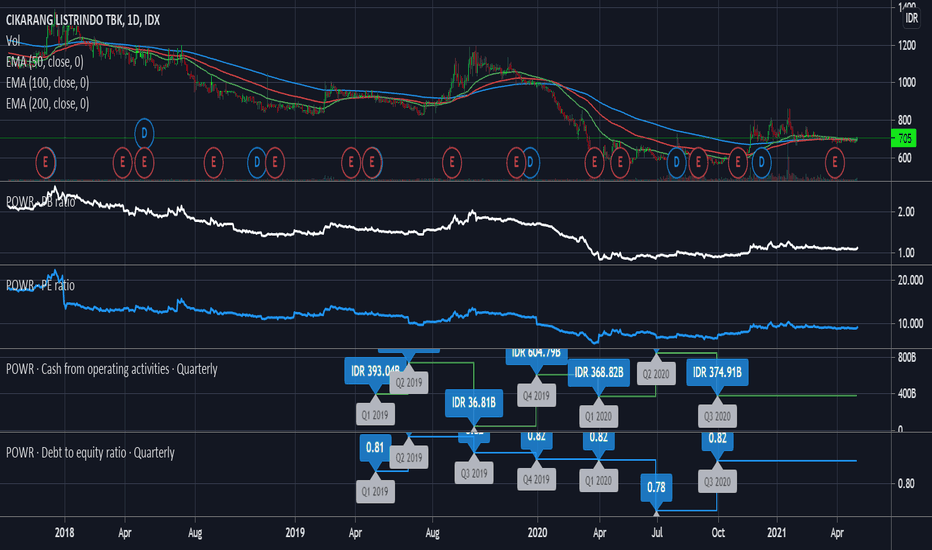Click the IDR 36.81B cash flow label

tap(474, 403)
